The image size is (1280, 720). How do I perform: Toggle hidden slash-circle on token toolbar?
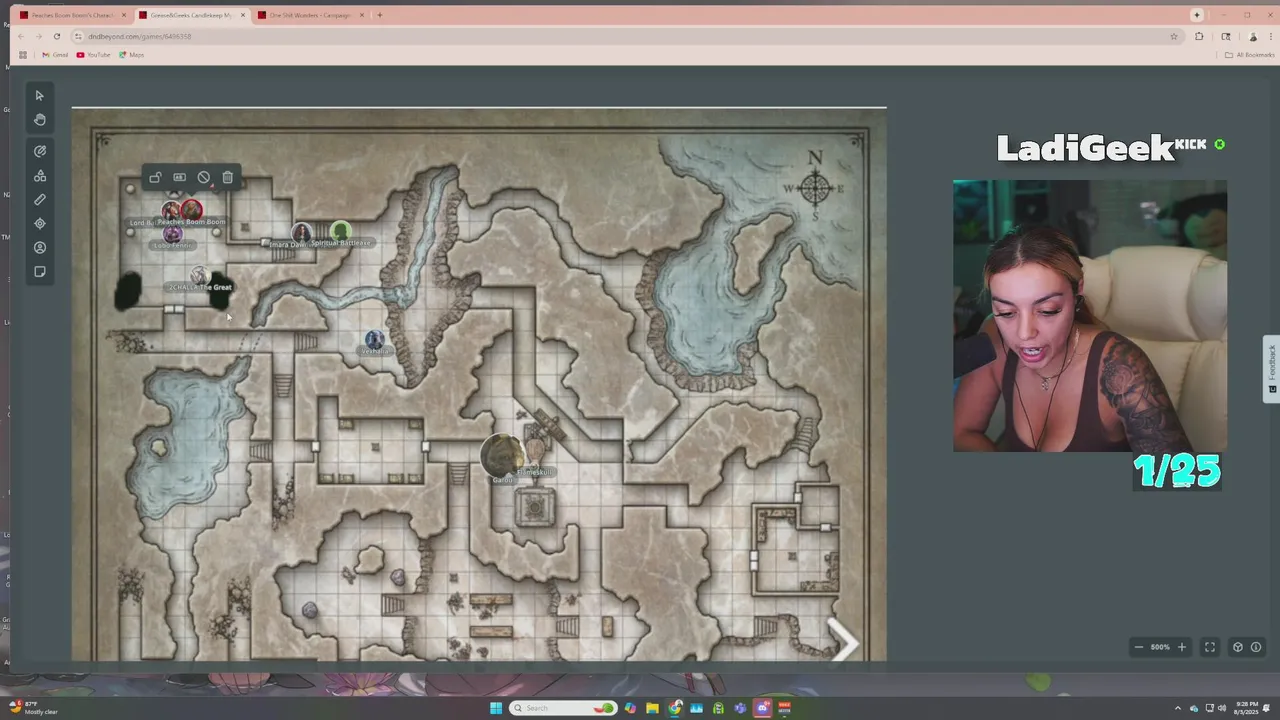tap(203, 178)
